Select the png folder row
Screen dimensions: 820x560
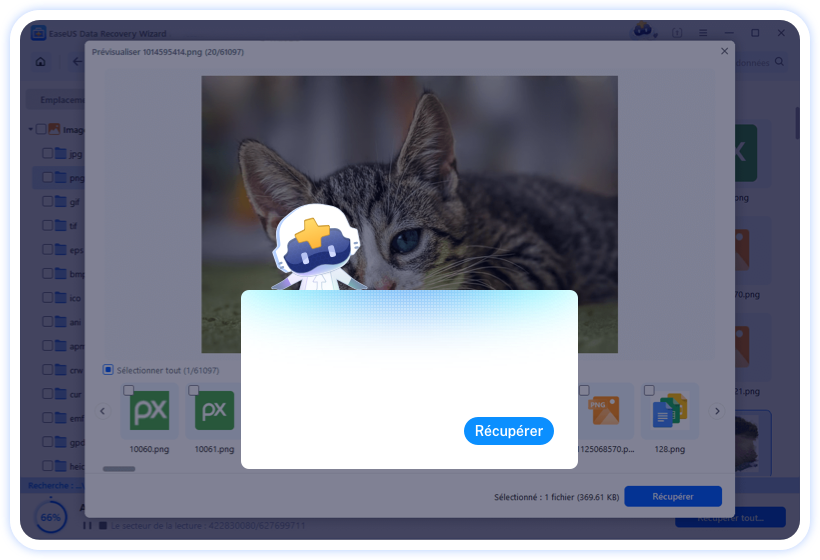(x=58, y=177)
